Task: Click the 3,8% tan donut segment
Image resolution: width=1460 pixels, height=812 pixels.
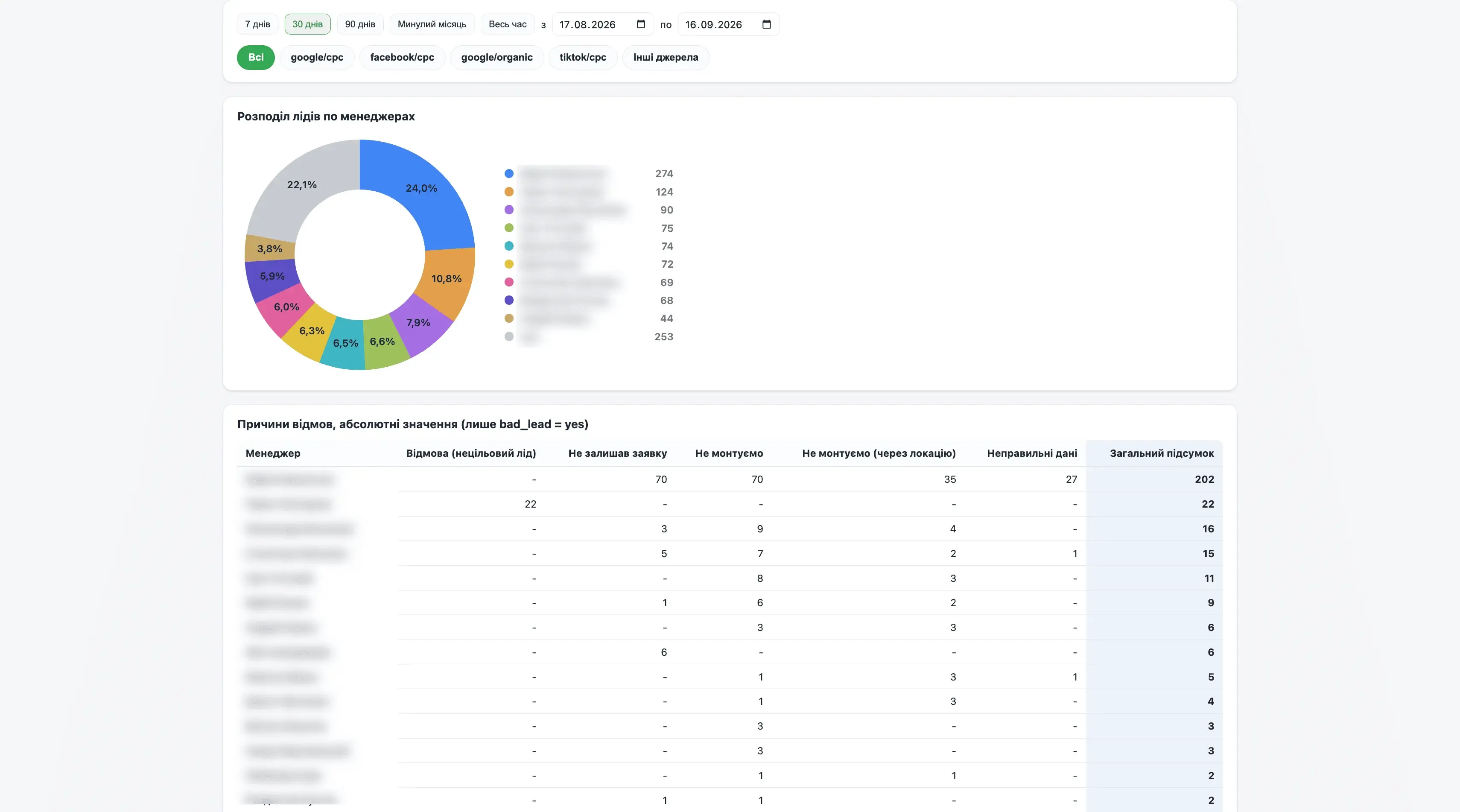Action: pyautogui.click(x=269, y=249)
